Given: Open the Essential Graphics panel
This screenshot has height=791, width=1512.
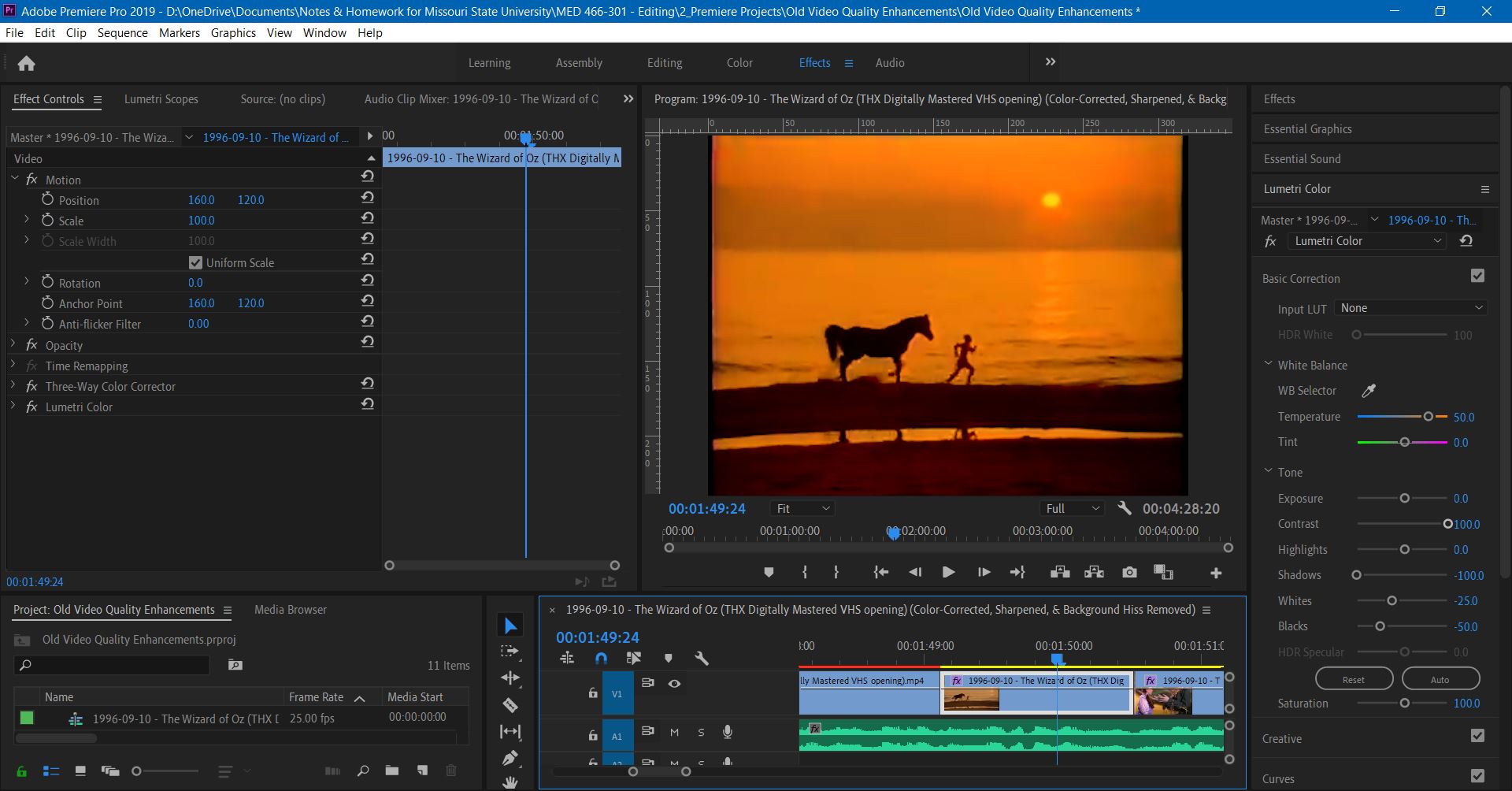Looking at the screenshot, I should (1307, 129).
